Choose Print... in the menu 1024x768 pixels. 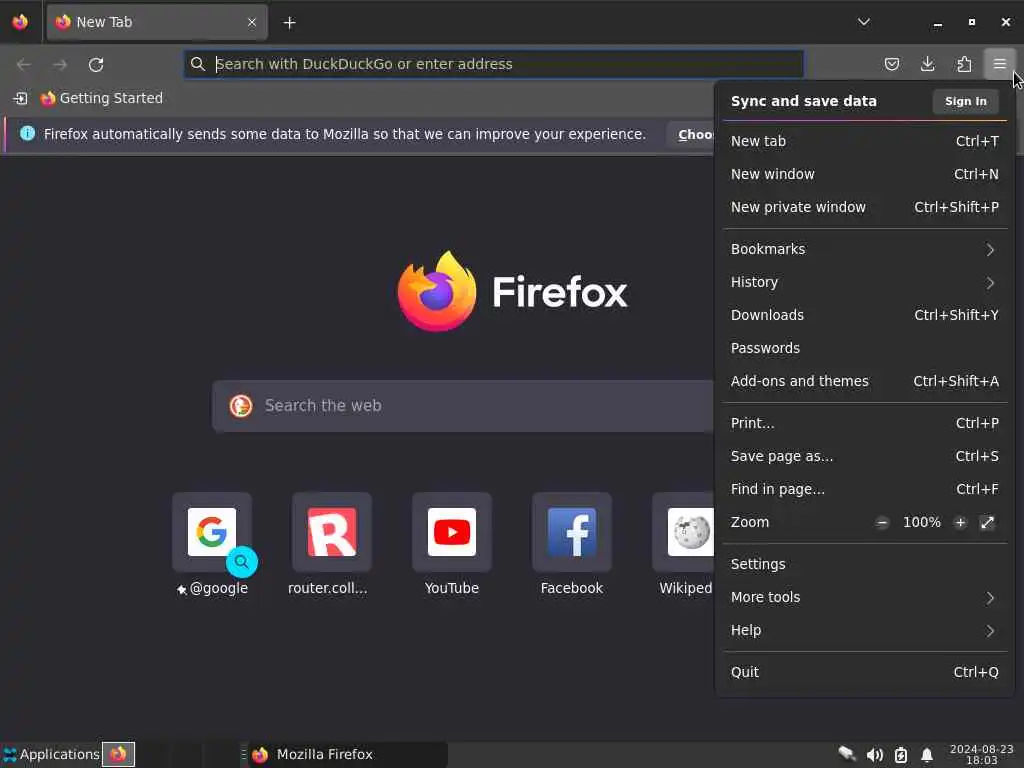(865, 423)
